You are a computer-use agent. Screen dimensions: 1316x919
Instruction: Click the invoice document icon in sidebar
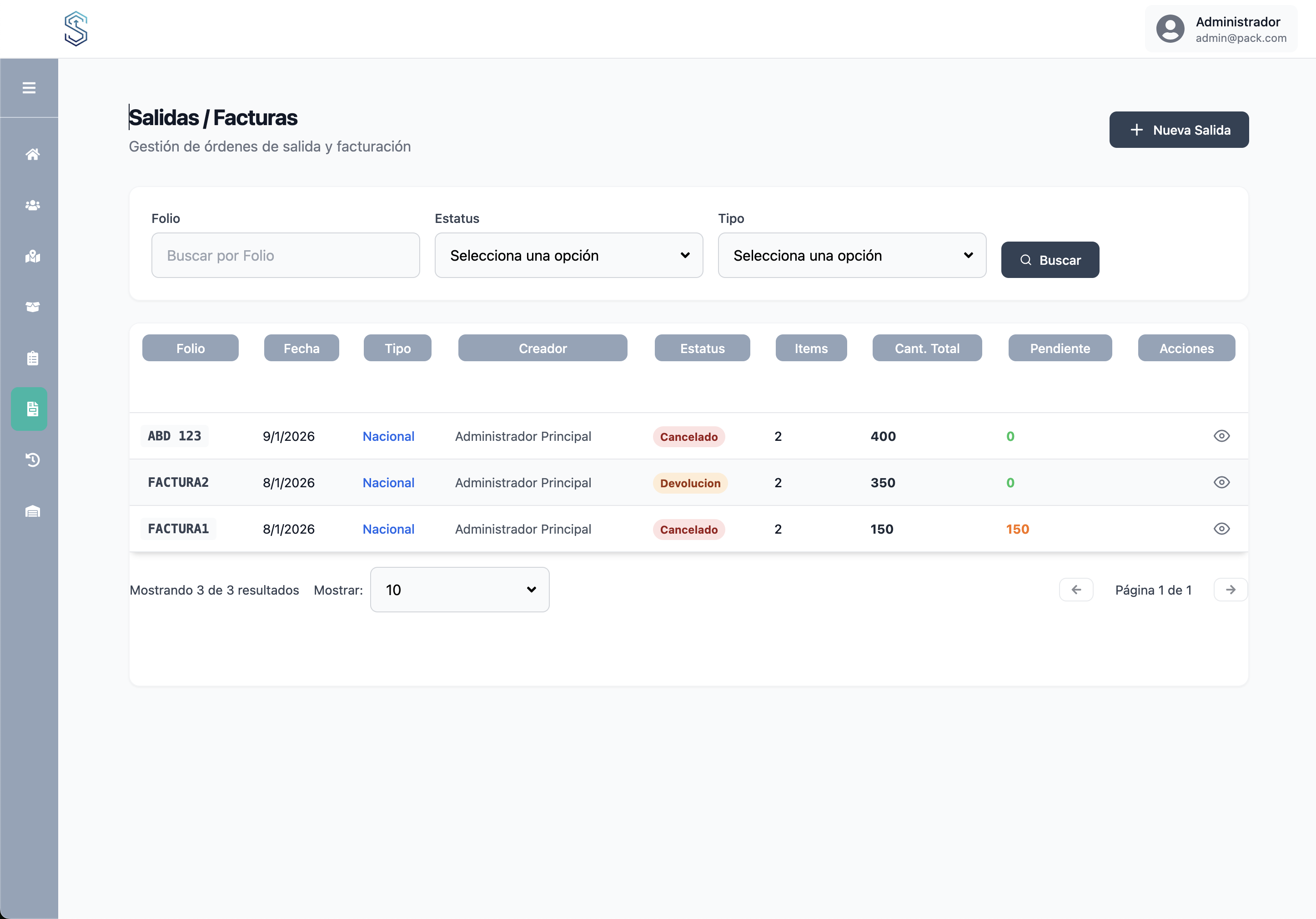(x=32, y=409)
